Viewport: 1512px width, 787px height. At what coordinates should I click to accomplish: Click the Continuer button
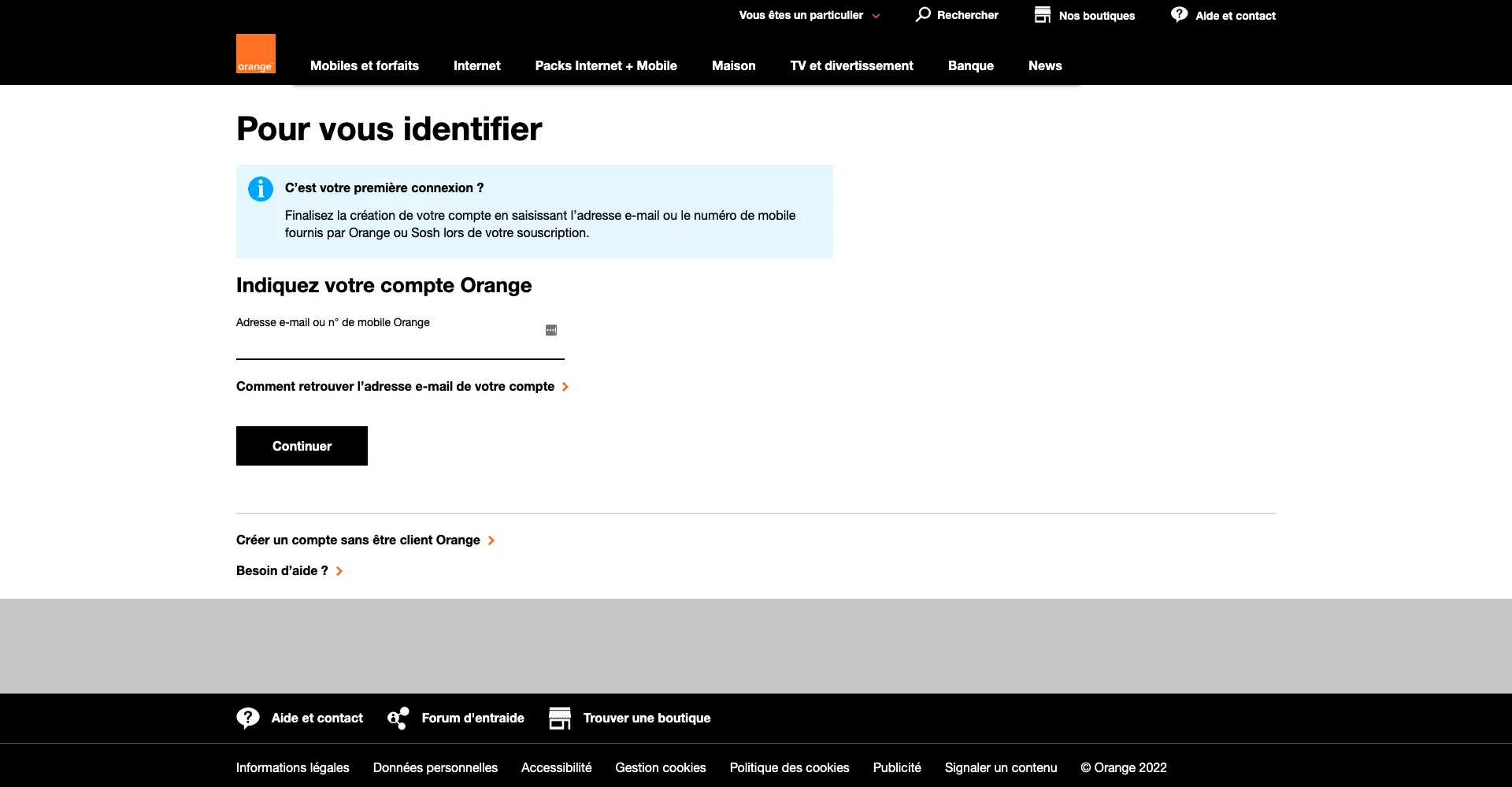pyautogui.click(x=302, y=446)
